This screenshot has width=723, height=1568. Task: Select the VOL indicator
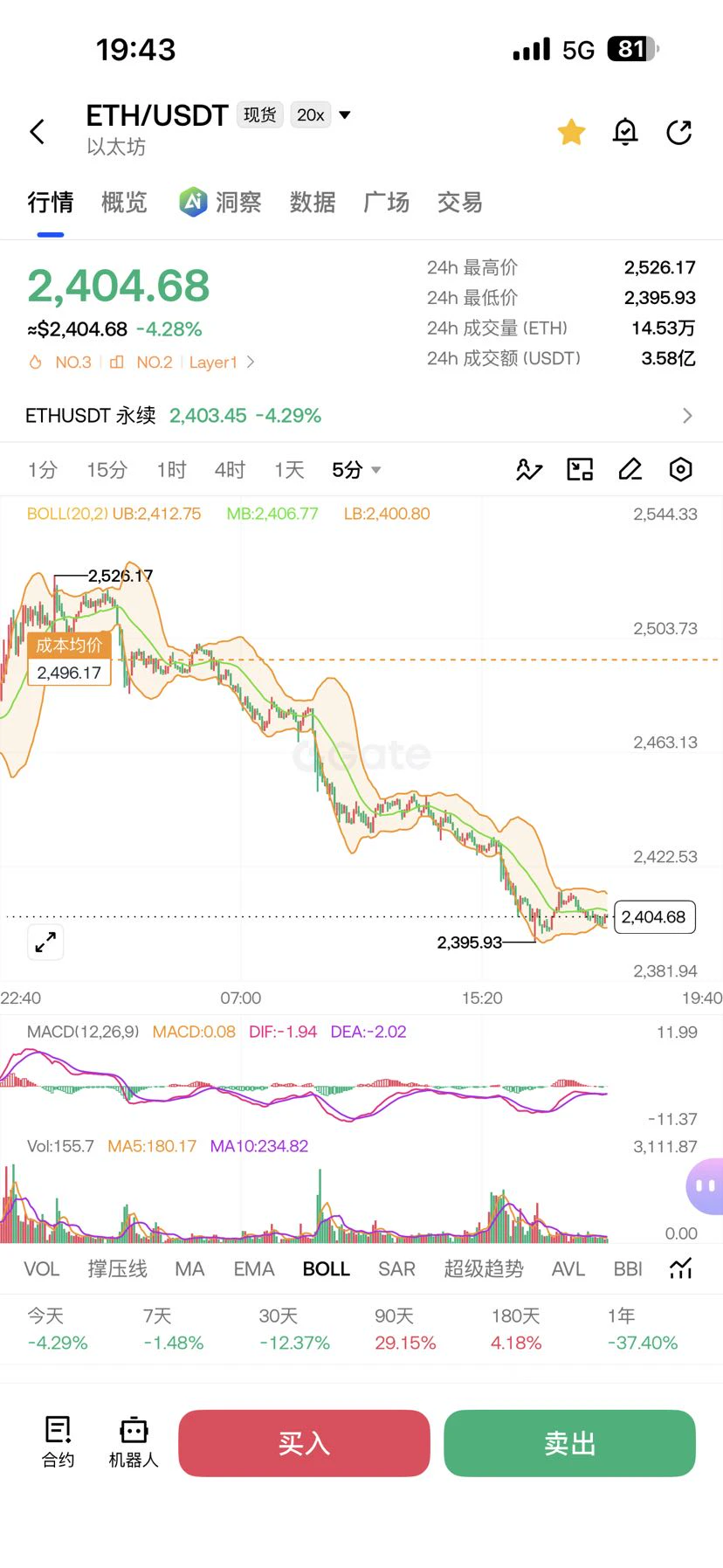coord(41,1269)
